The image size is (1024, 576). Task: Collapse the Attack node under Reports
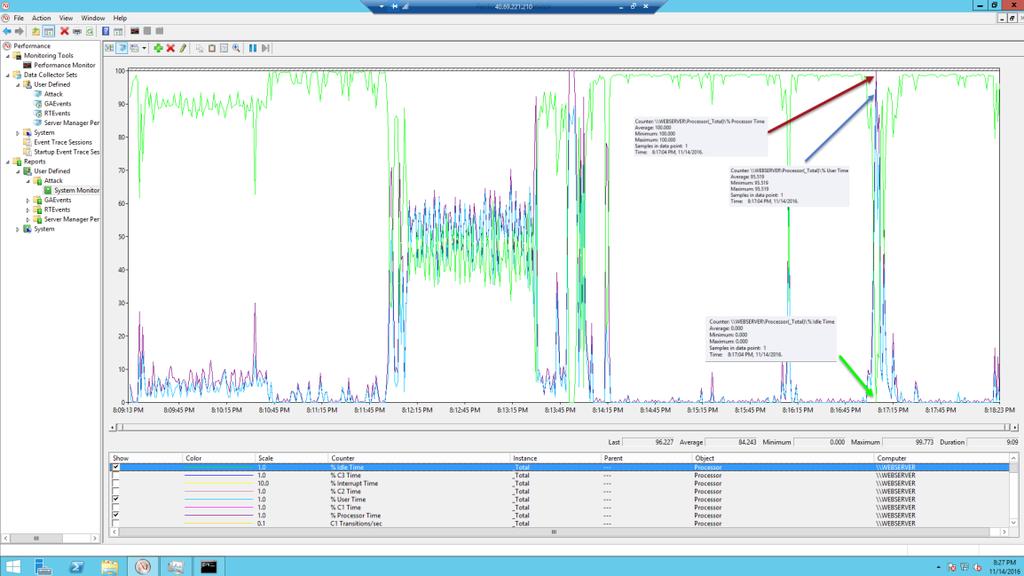point(27,181)
